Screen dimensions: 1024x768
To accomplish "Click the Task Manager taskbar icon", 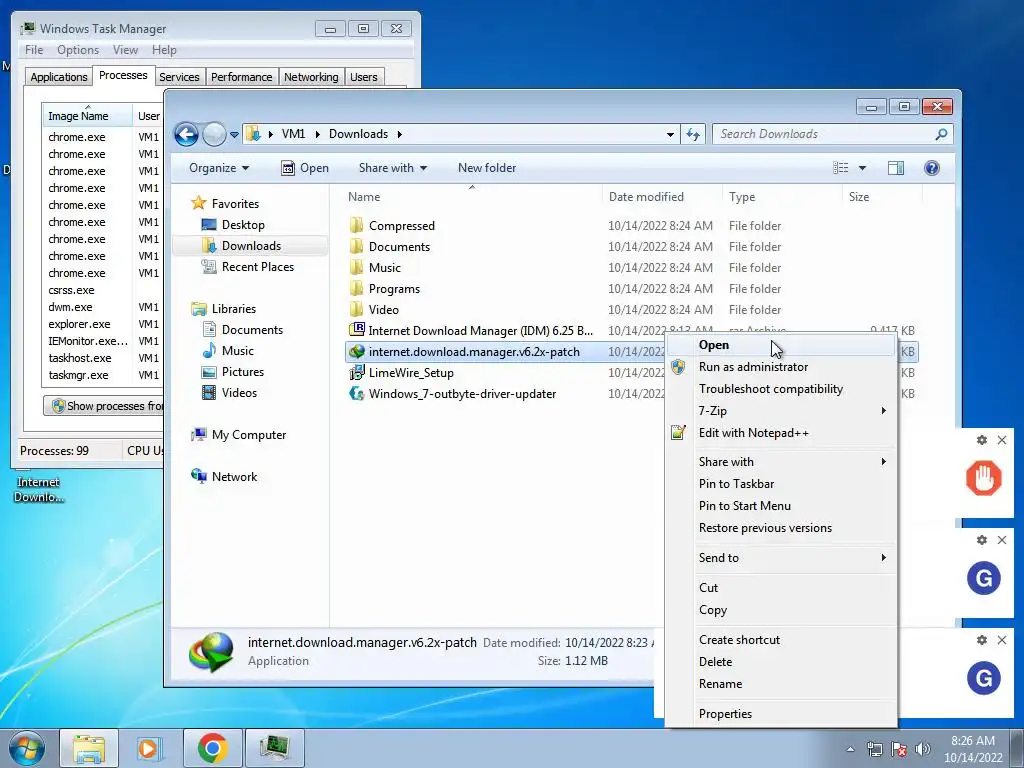I will point(275,748).
